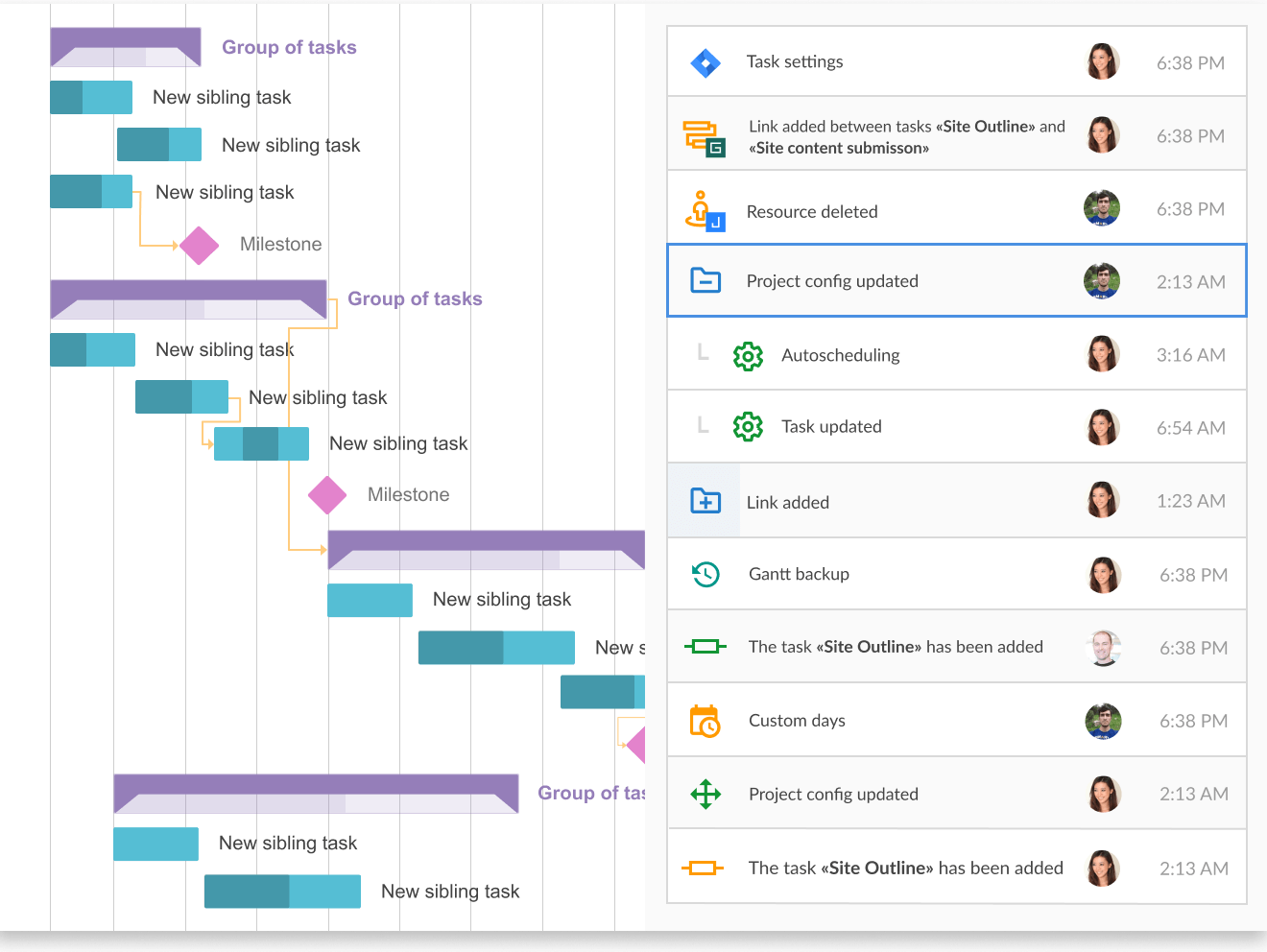The width and height of the screenshot is (1267, 952).
Task: Click the gray-haired avatar in the 6:38 PM Site Outline row
Action: pos(1104,648)
